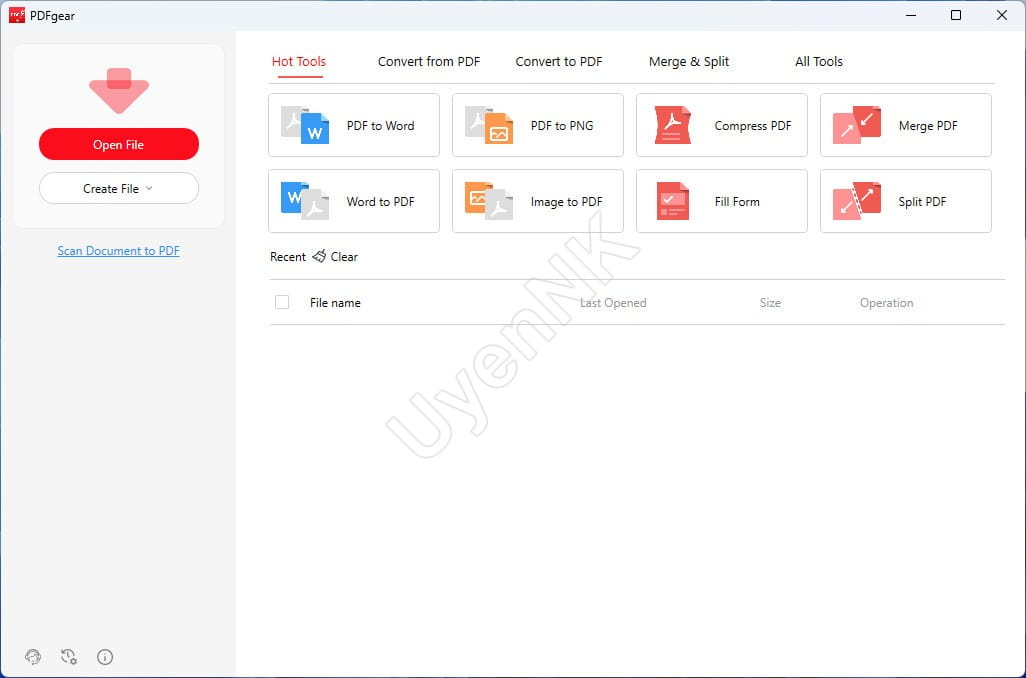Expand the Create File dropdown chevron
The height and width of the screenshot is (678, 1026).
(x=149, y=188)
